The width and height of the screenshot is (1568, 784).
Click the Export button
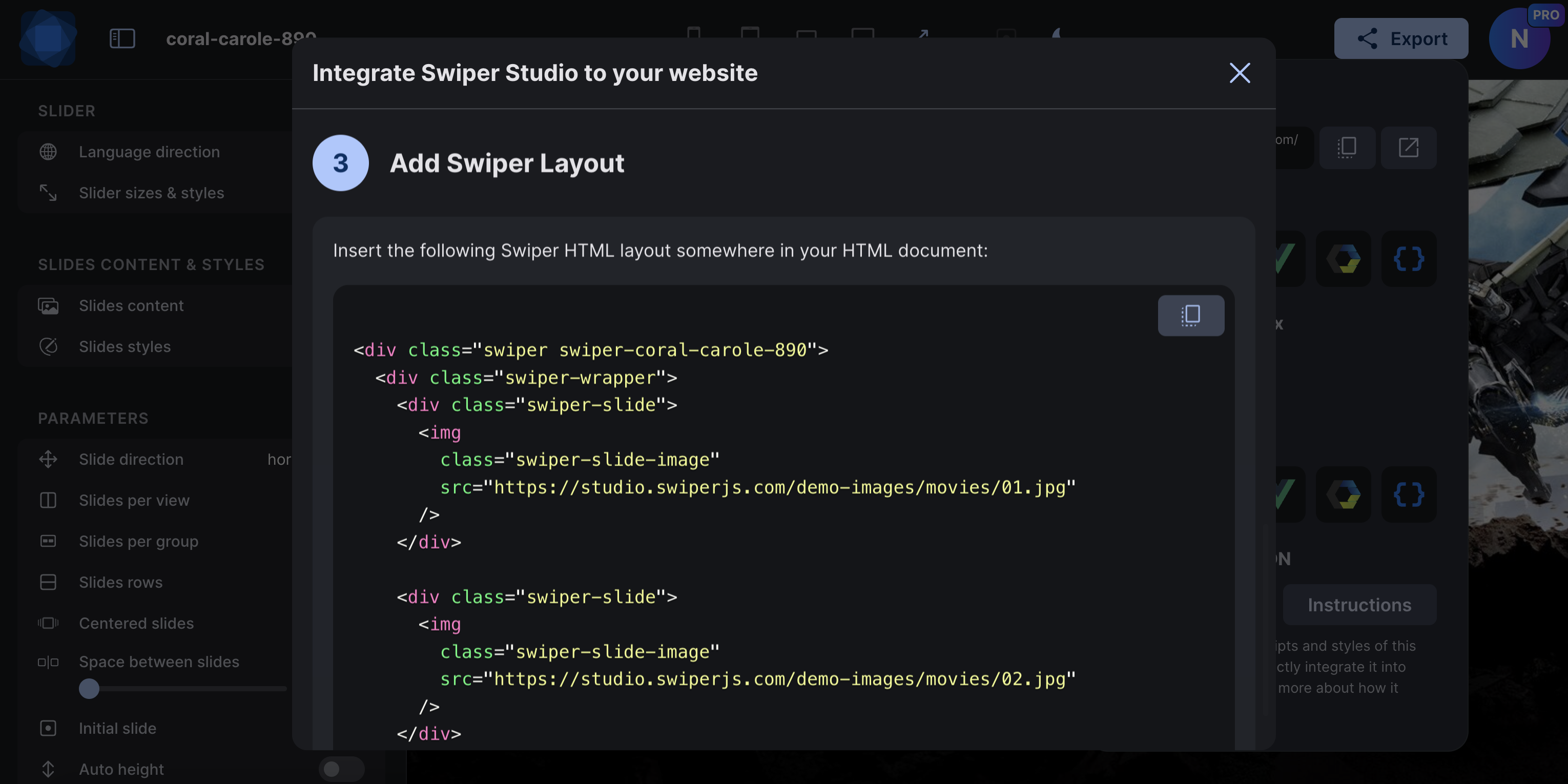pos(1400,38)
